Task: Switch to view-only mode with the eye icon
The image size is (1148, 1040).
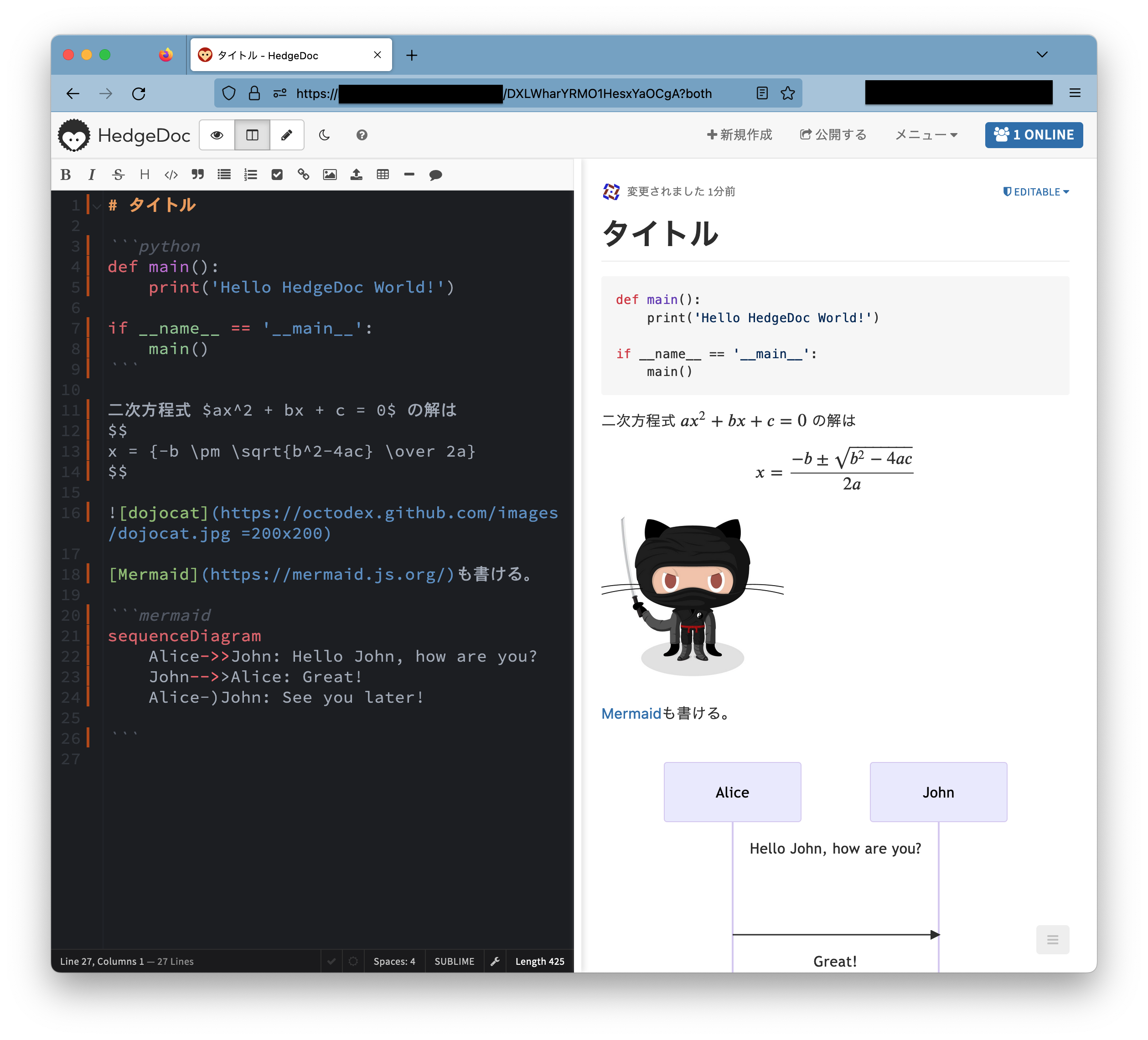Action: pyautogui.click(x=217, y=135)
